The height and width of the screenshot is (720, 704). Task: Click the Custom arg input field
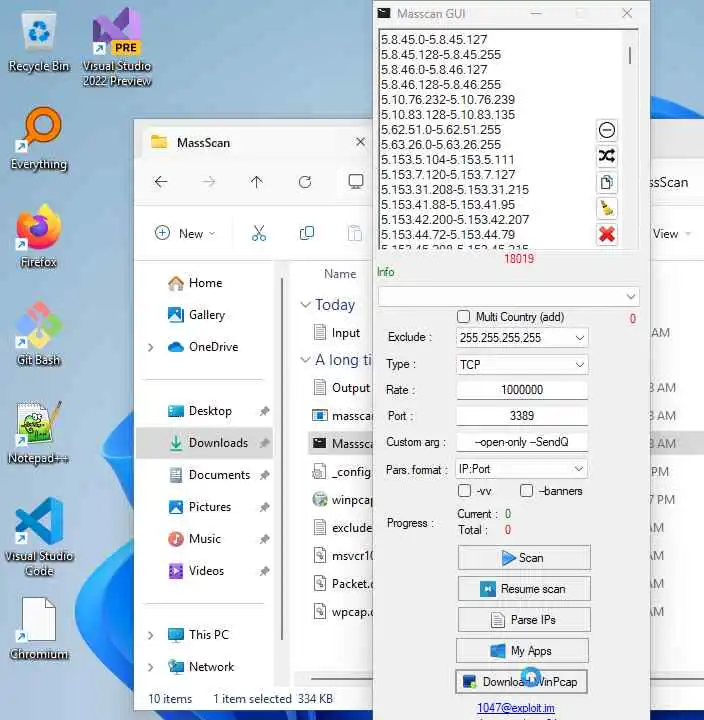click(522, 442)
